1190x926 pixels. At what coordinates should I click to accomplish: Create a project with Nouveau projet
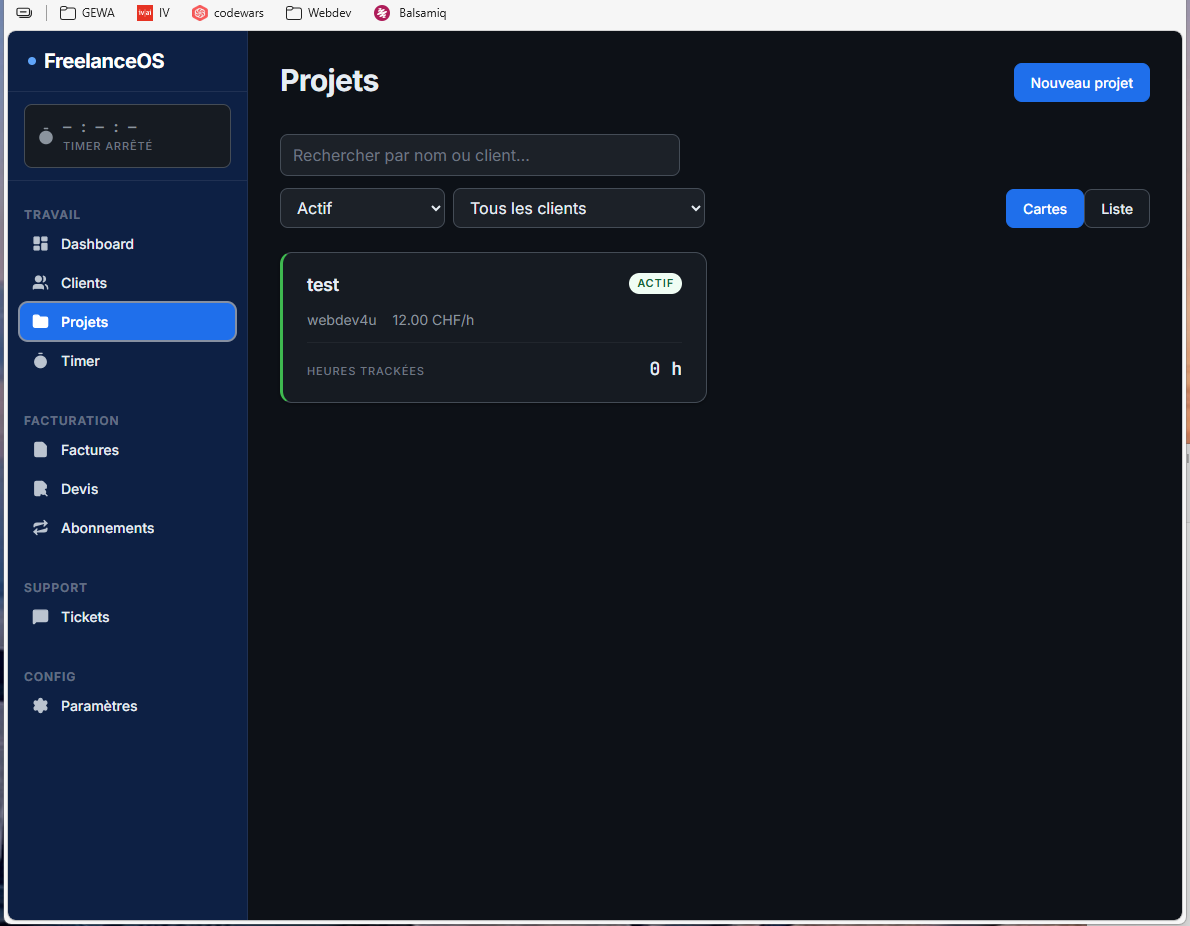point(1081,83)
